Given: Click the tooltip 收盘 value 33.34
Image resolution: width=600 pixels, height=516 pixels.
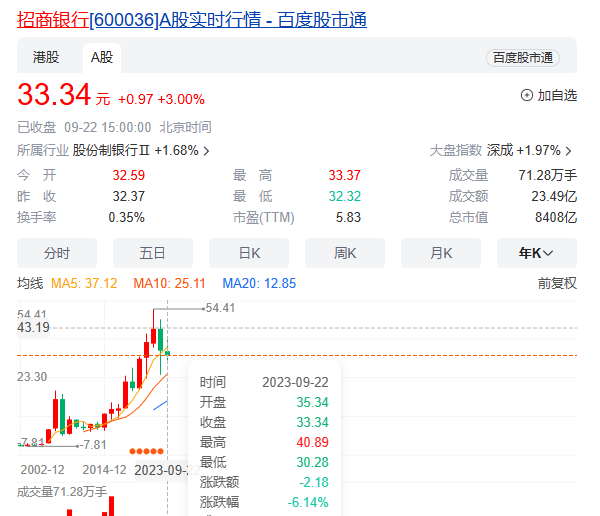Looking at the screenshot, I should 312,422.
